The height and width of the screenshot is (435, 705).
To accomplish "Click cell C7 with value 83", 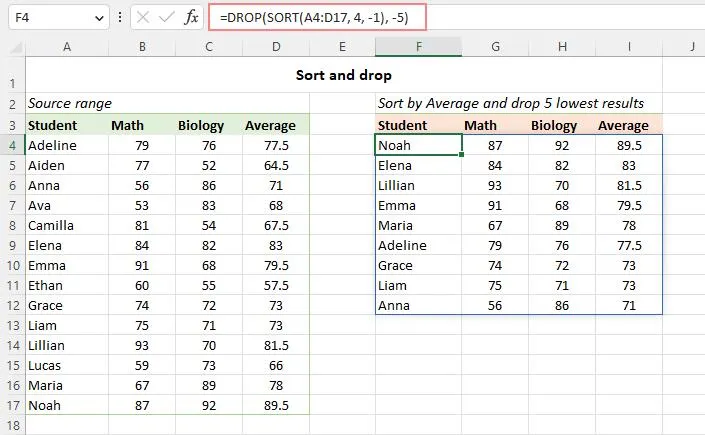I will (x=209, y=206).
